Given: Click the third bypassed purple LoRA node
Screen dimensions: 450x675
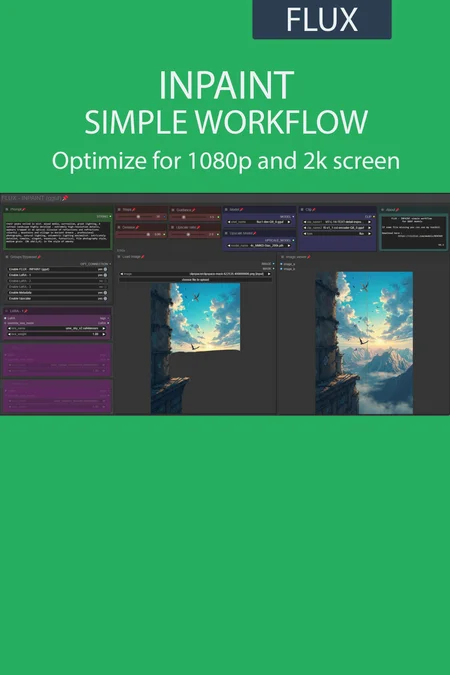Looking at the screenshot, I should click(x=57, y=396).
